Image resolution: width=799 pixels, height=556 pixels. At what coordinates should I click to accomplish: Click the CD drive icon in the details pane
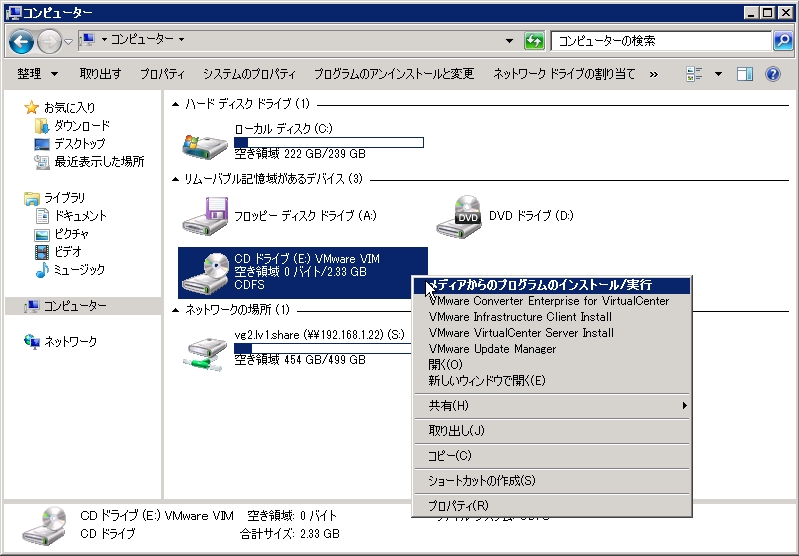45,525
